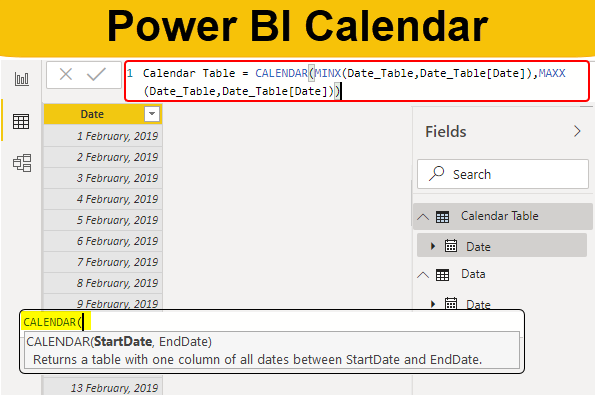This screenshot has height=395, width=595.
Task: Open the Data view grid icon
Action: point(21,121)
